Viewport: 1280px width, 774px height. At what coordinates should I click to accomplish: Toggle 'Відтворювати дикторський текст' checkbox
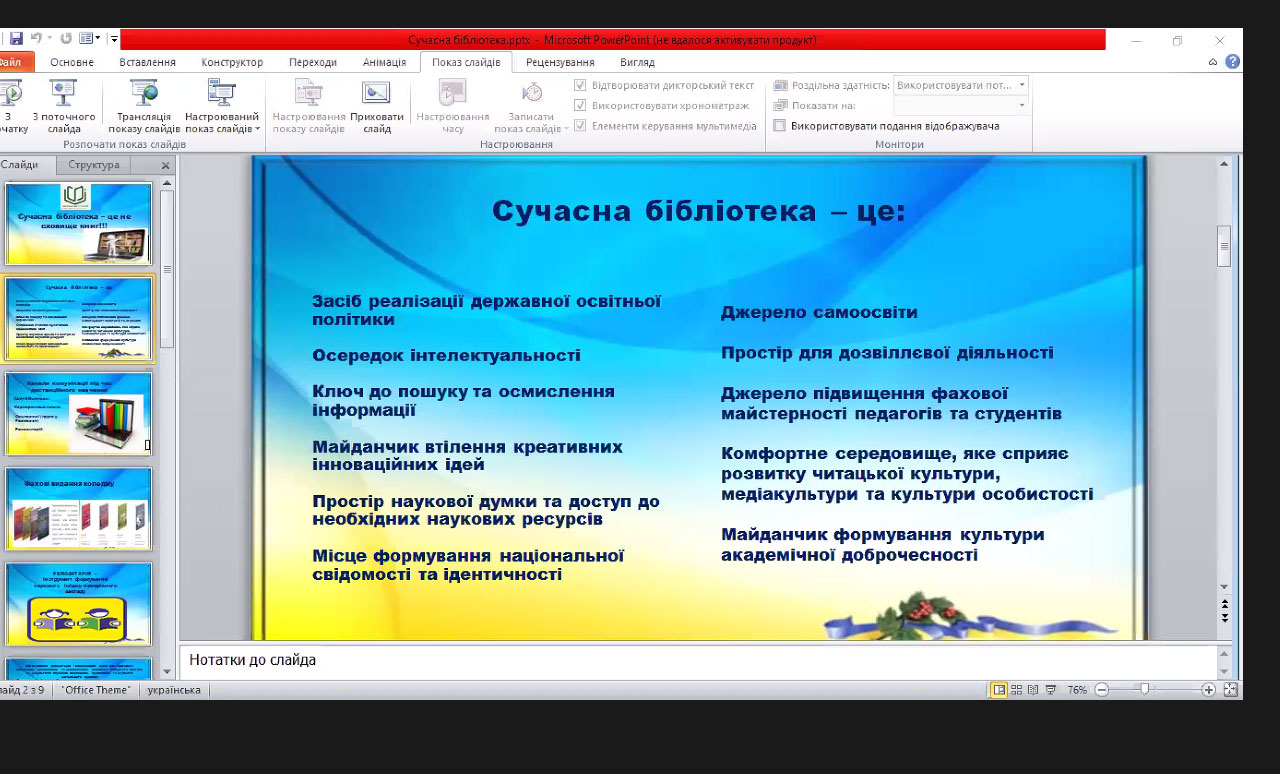pyautogui.click(x=580, y=86)
